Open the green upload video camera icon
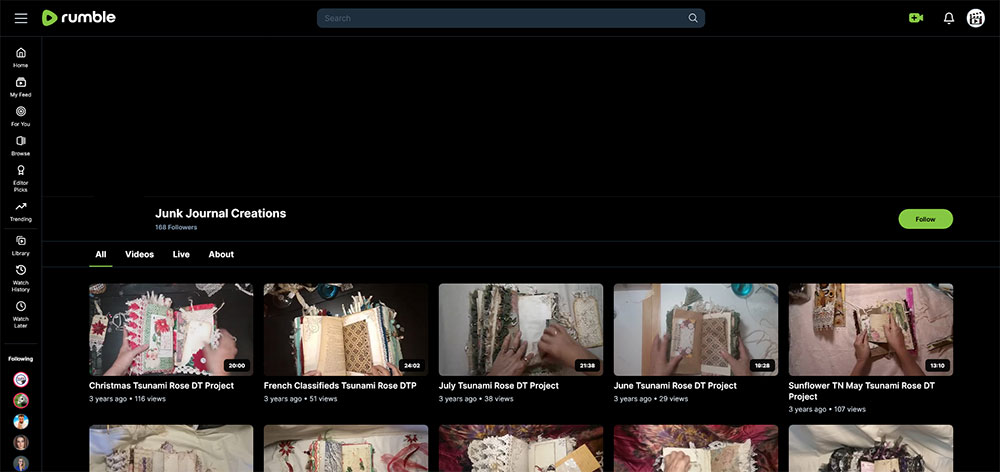 coord(916,18)
